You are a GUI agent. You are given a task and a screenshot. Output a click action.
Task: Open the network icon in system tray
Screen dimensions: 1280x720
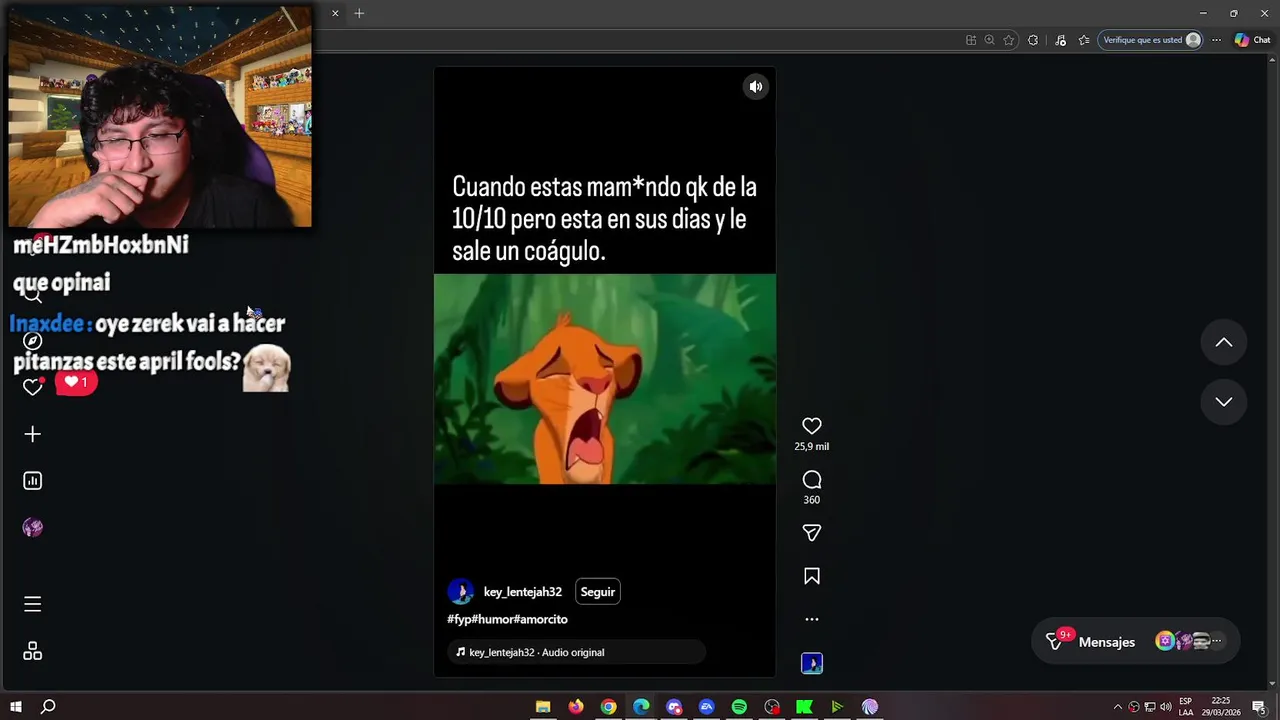coord(1150,707)
